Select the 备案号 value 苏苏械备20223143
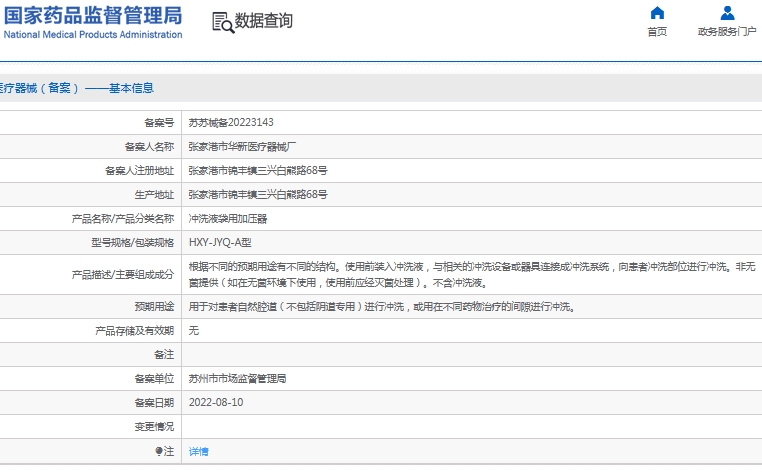This screenshot has width=762, height=473. pos(231,123)
